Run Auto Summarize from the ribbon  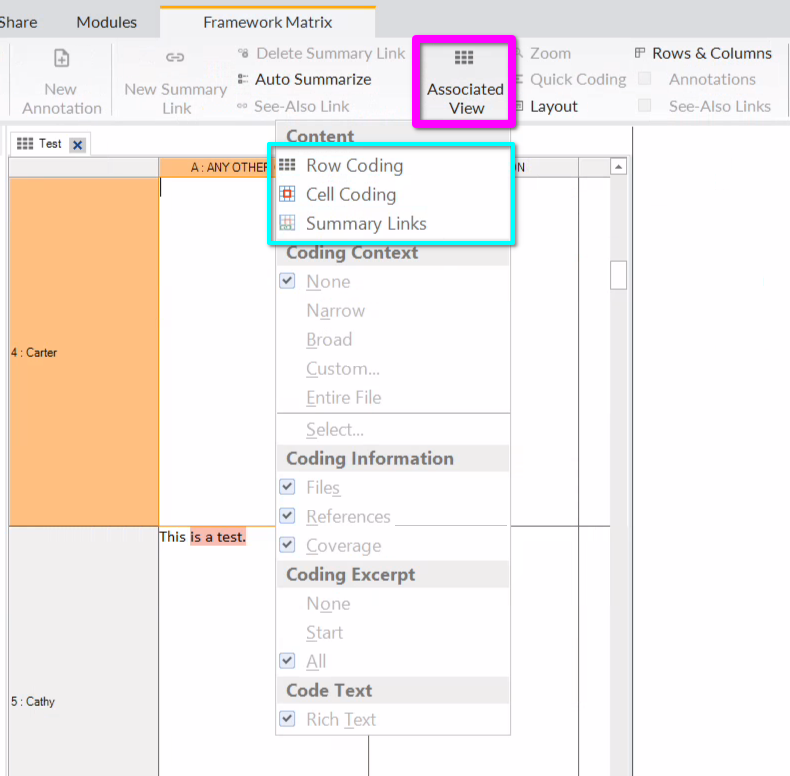coord(312,79)
